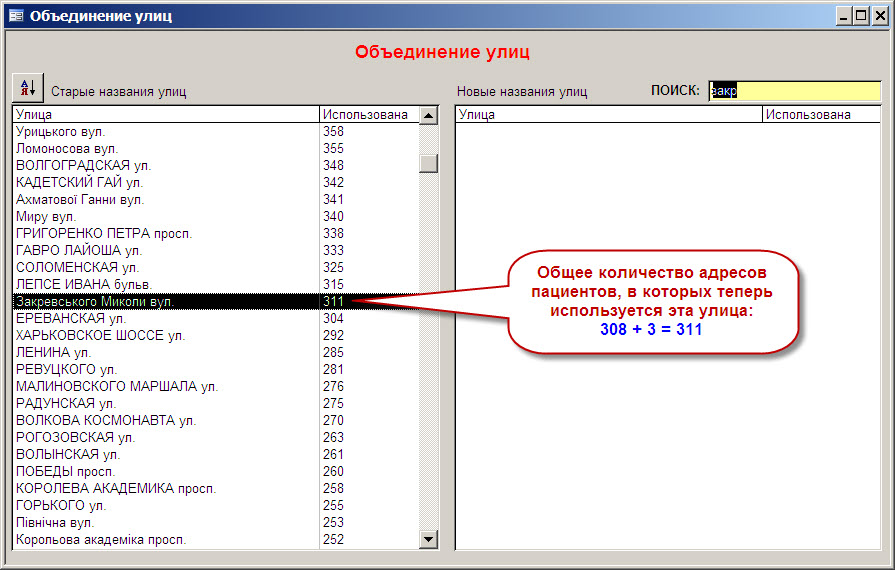895x570 pixels.
Task: Select row 'МАЛИНОВСКОГО МАРШАЛА ул.'
Action: (216, 386)
